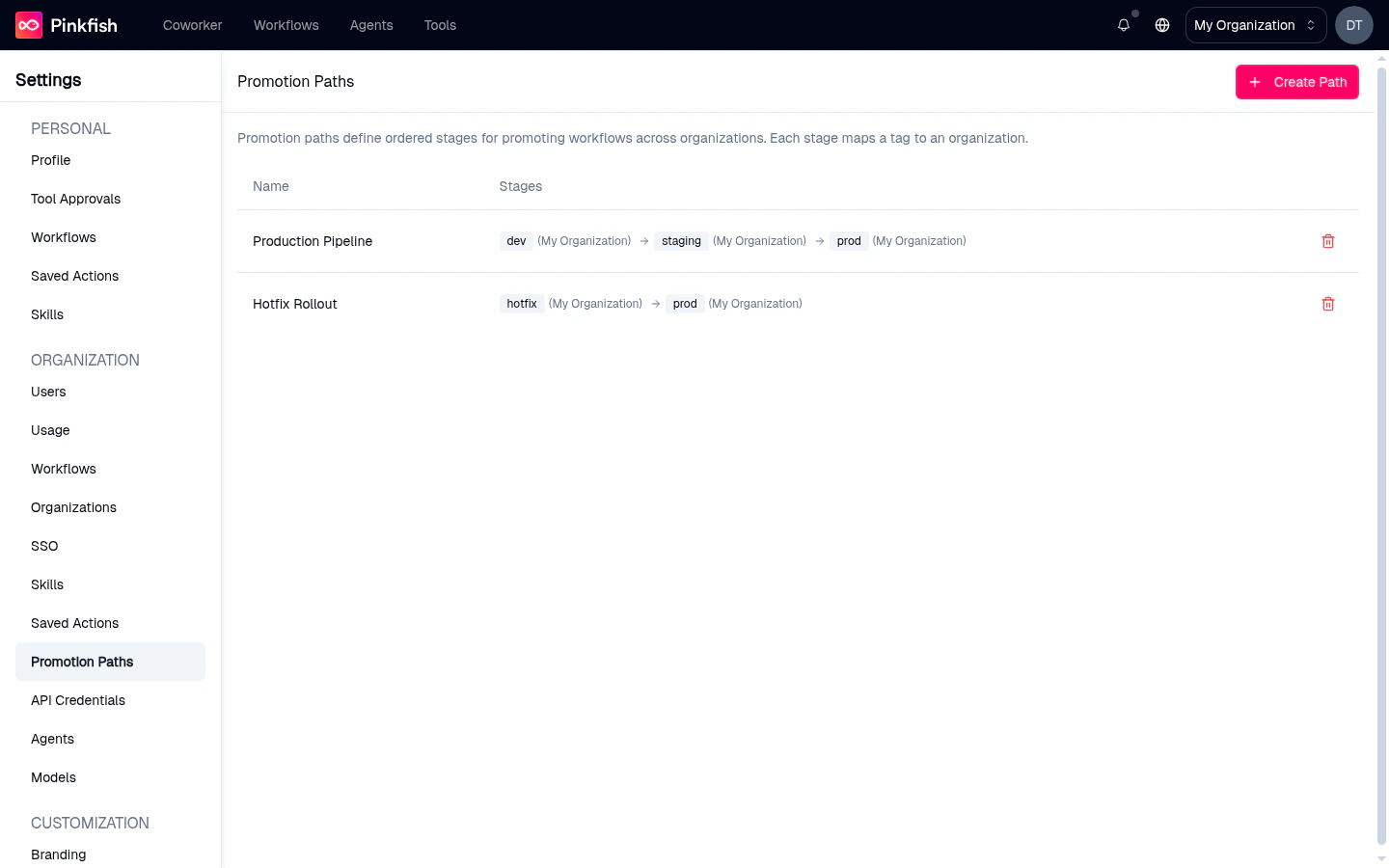1389x868 pixels.
Task: Switch to the Workflows nav item
Action: coord(286,25)
